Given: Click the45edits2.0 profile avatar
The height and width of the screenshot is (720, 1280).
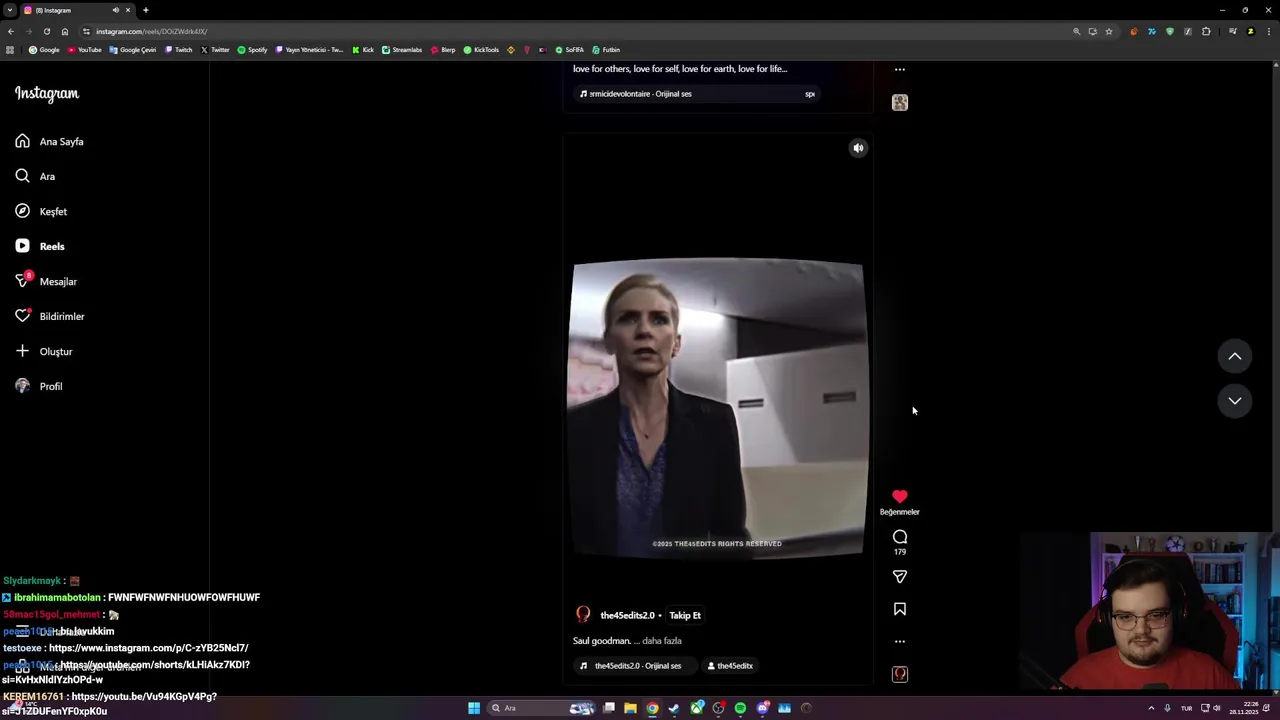Looking at the screenshot, I should click(583, 615).
